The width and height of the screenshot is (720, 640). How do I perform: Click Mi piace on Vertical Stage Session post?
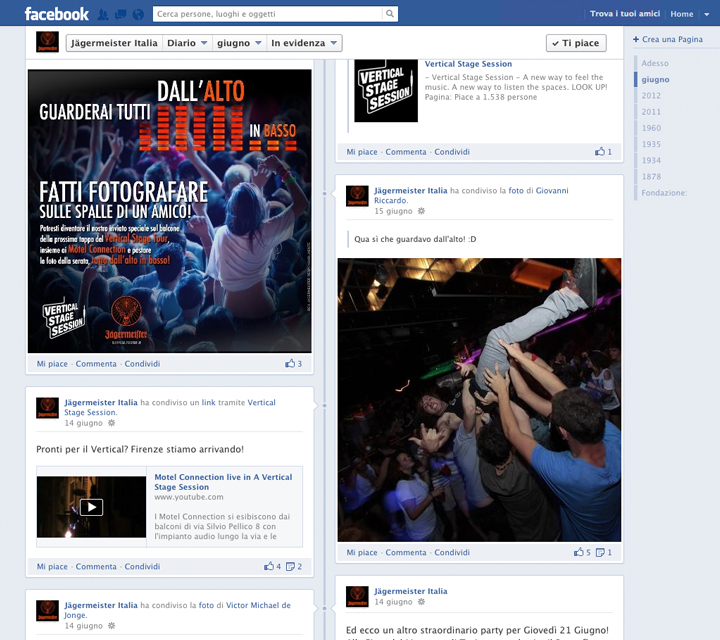tap(362, 152)
